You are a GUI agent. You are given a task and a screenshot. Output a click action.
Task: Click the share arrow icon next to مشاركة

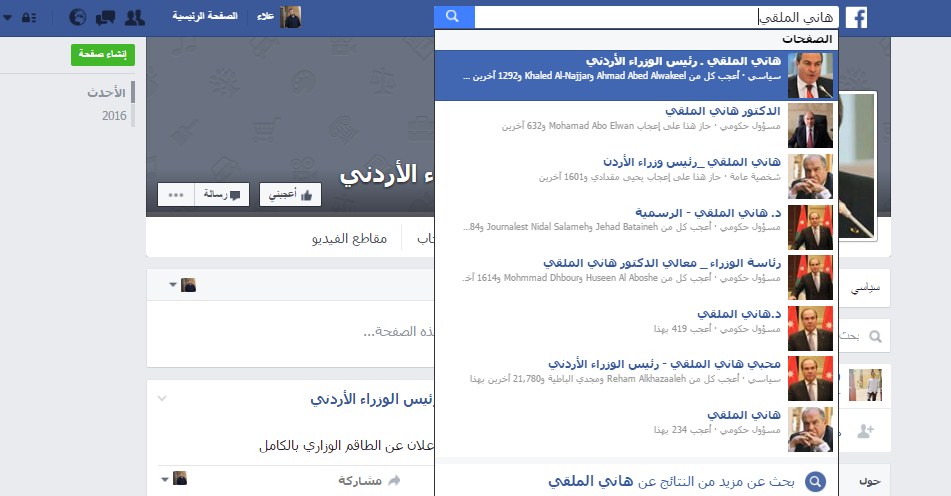click(x=394, y=481)
